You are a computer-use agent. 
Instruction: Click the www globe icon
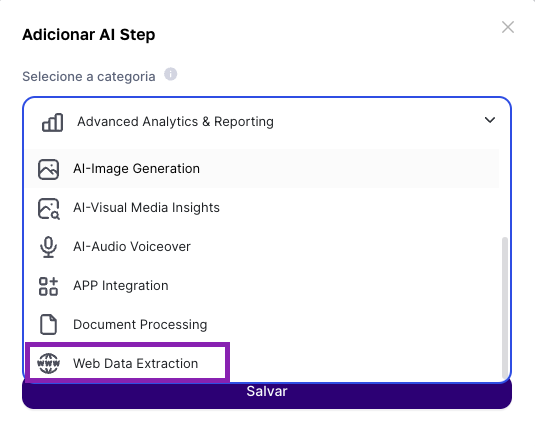(x=48, y=363)
